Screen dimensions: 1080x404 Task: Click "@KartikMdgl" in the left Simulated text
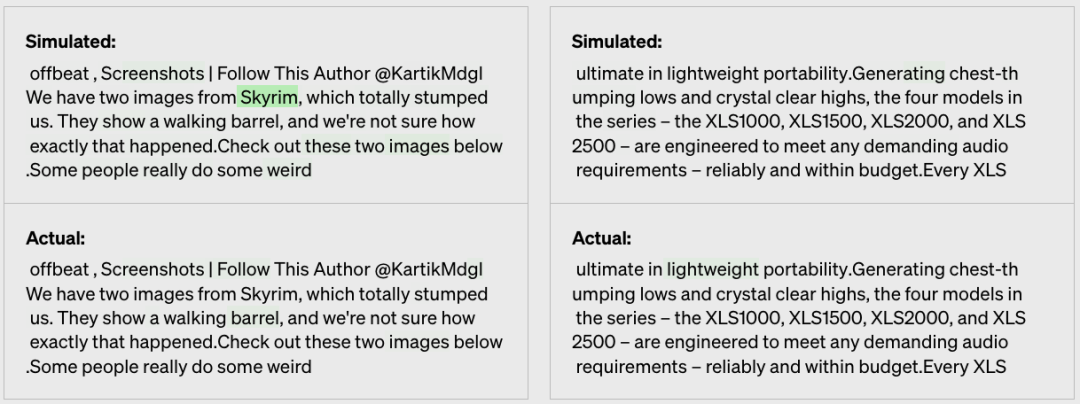click(428, 74)
